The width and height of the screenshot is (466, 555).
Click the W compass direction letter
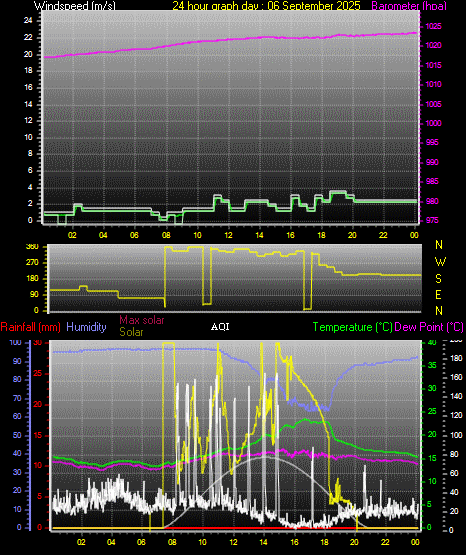coord(440,262)
